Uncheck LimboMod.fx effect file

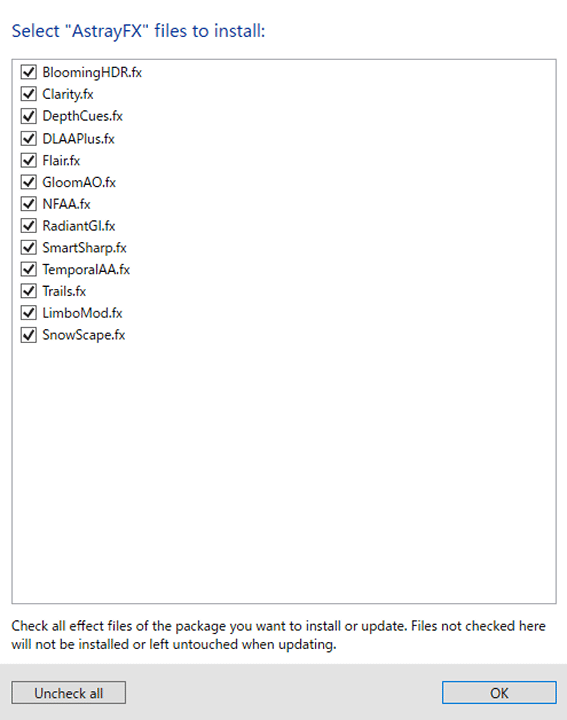pos(28,313)
